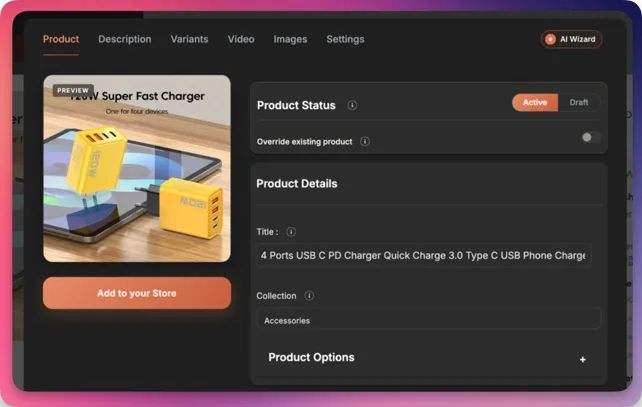Open the Images tab
The height and width of the screenshot is (407, 642).
[x=290, y=39]
